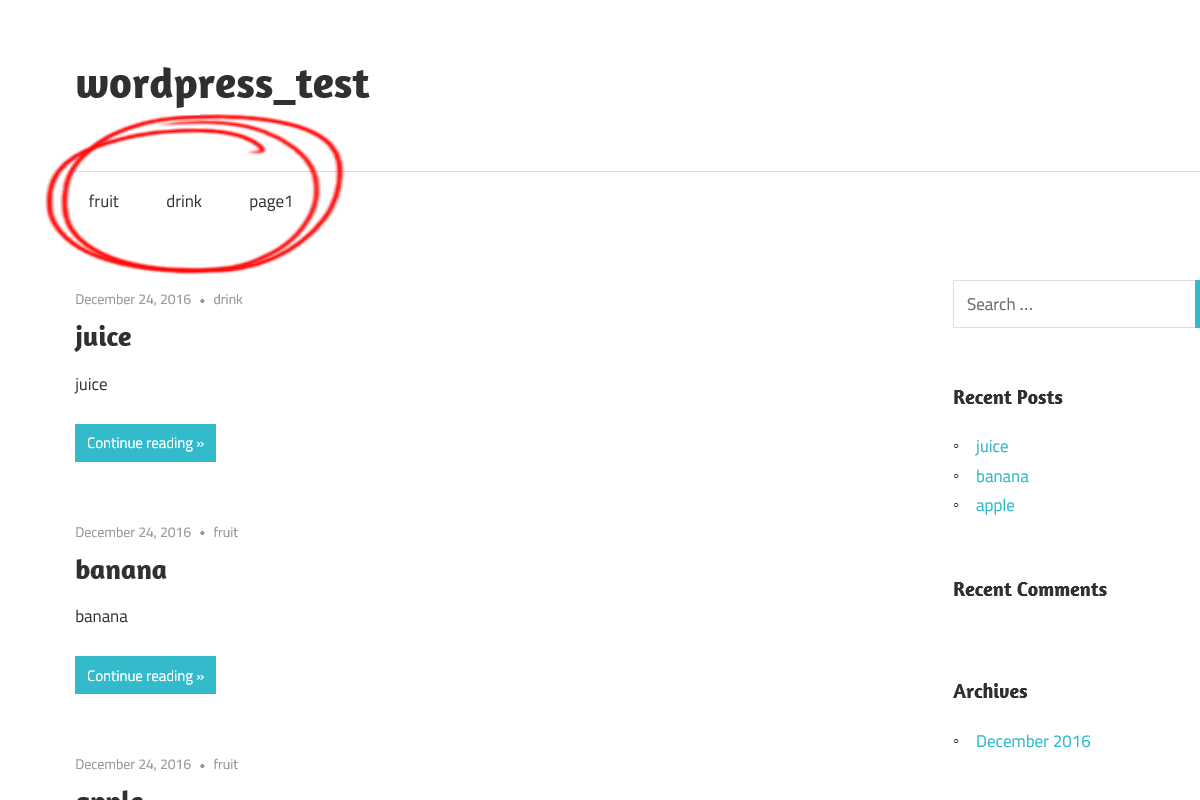Image resolution: width=1200 pixels, height=800 pixels.
Task: Open the juice post title
Action: tap(103, 336)
